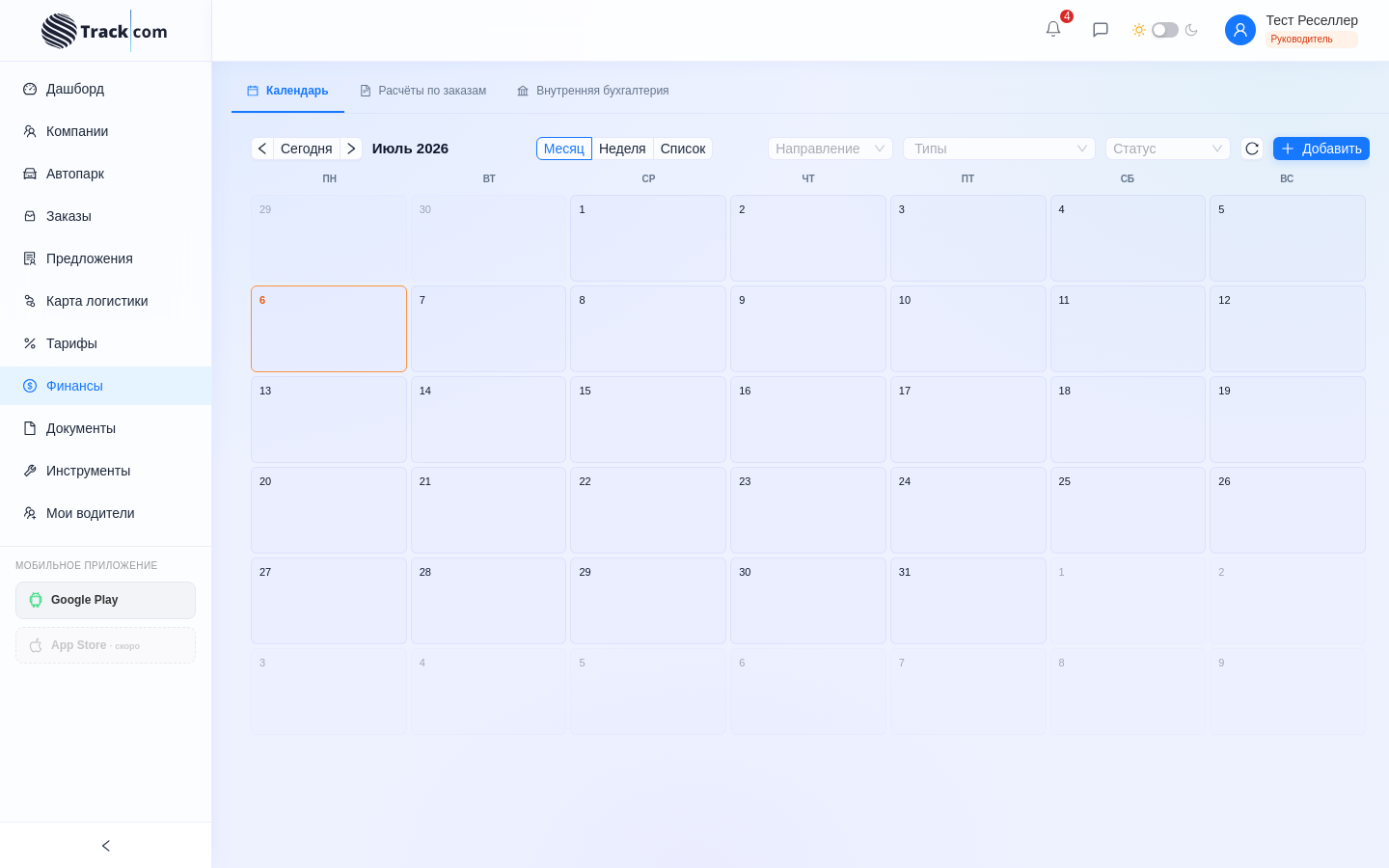The image size is (1389, 868).
Task: Open Инструменты in the sidebar
Action: (x=106, y=471)
